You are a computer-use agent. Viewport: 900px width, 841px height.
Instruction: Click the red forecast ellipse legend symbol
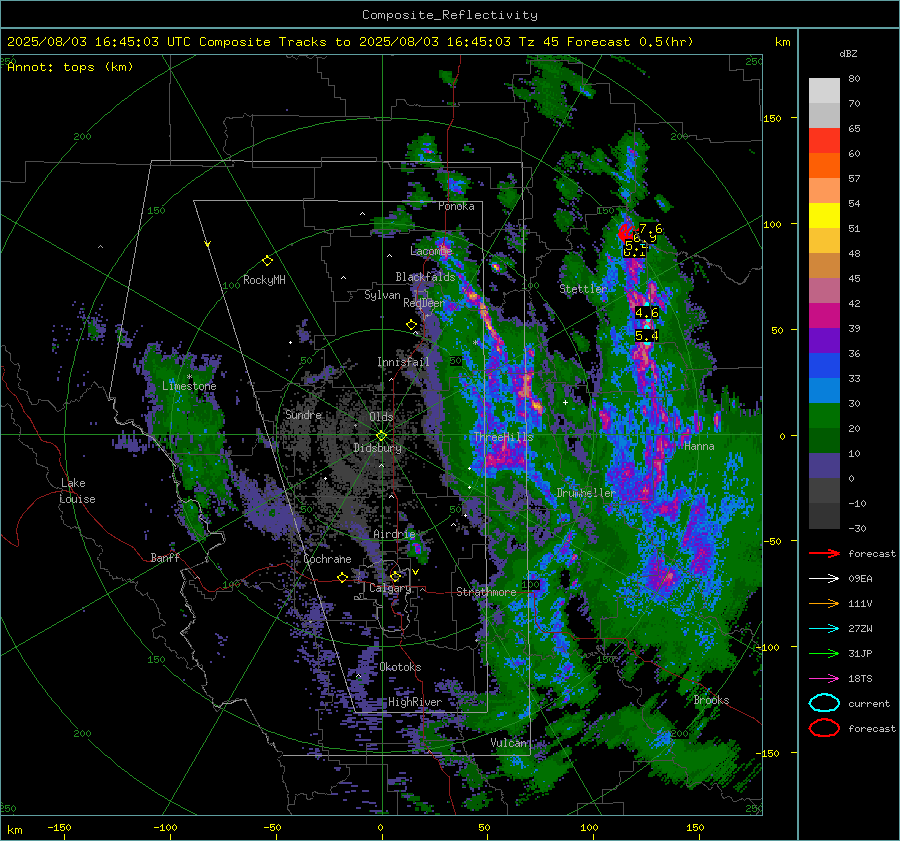point(824,728)
